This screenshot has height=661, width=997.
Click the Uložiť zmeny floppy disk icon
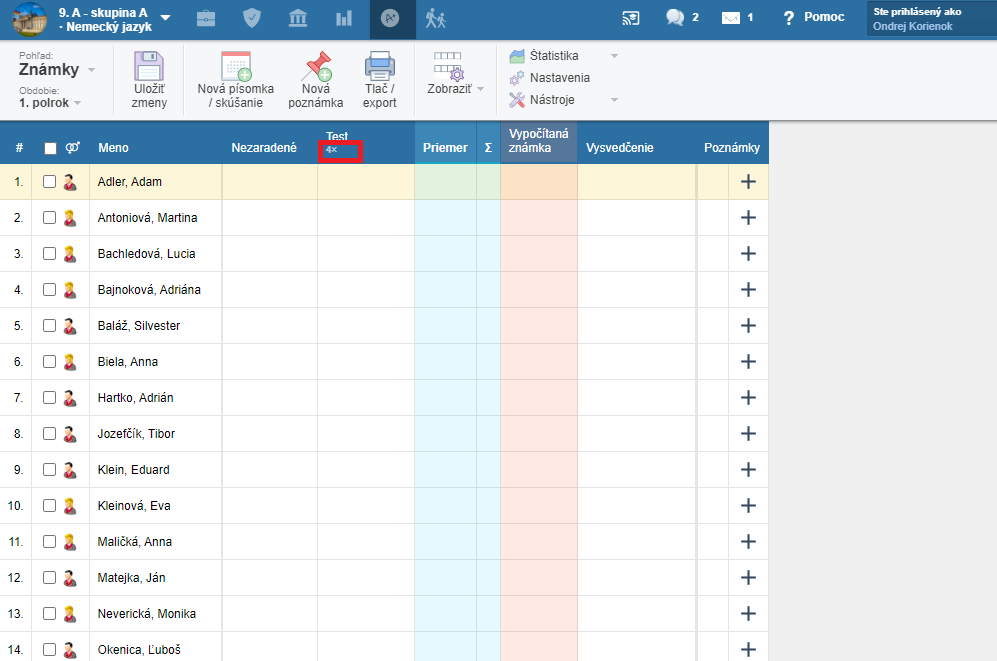[x=149, y=67]
